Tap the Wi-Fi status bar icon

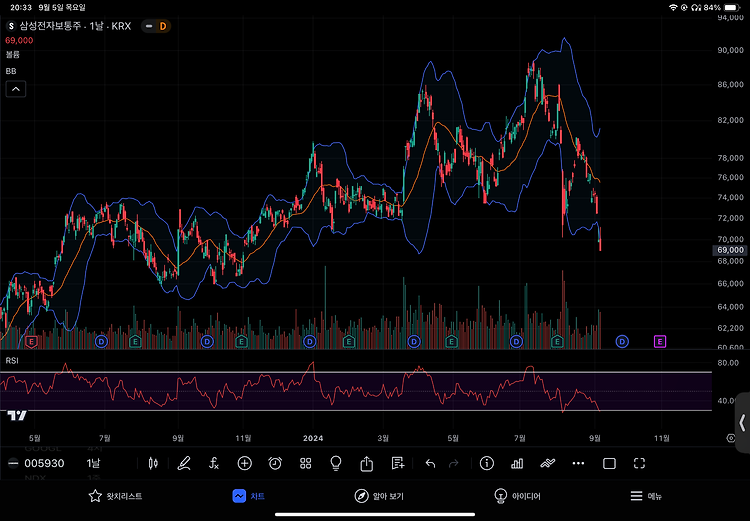pos(673,8)
